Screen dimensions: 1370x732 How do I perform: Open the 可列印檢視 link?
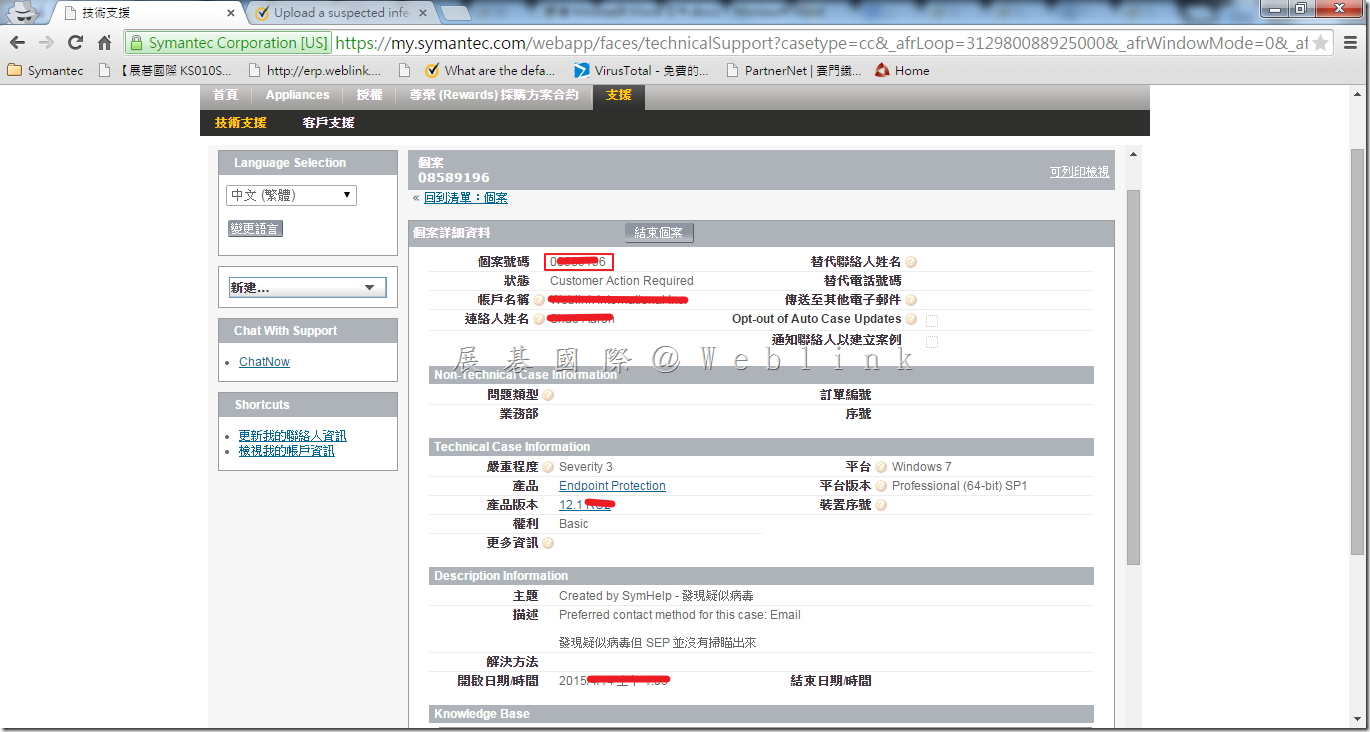click(x=1079, y=172)
